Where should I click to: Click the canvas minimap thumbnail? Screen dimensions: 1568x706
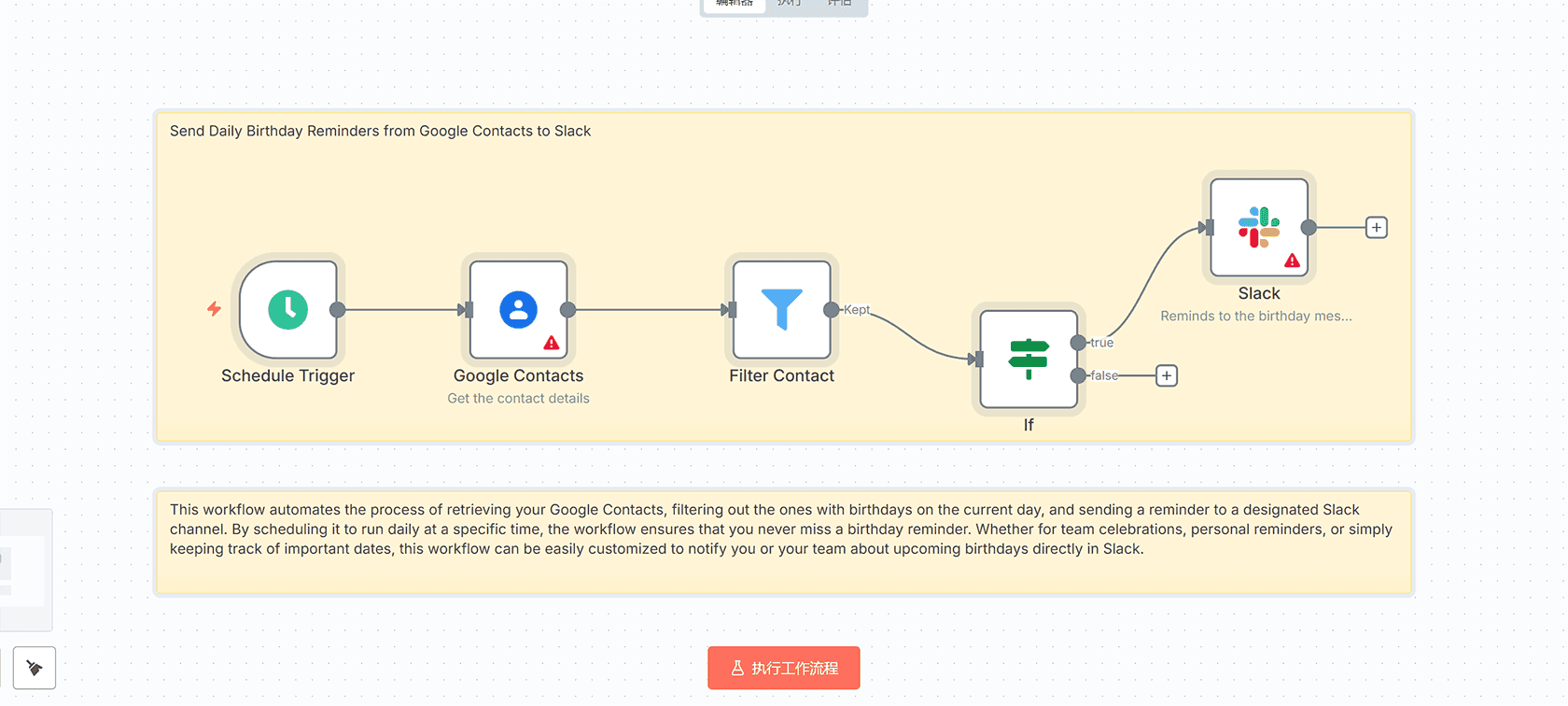coord(22,570)
